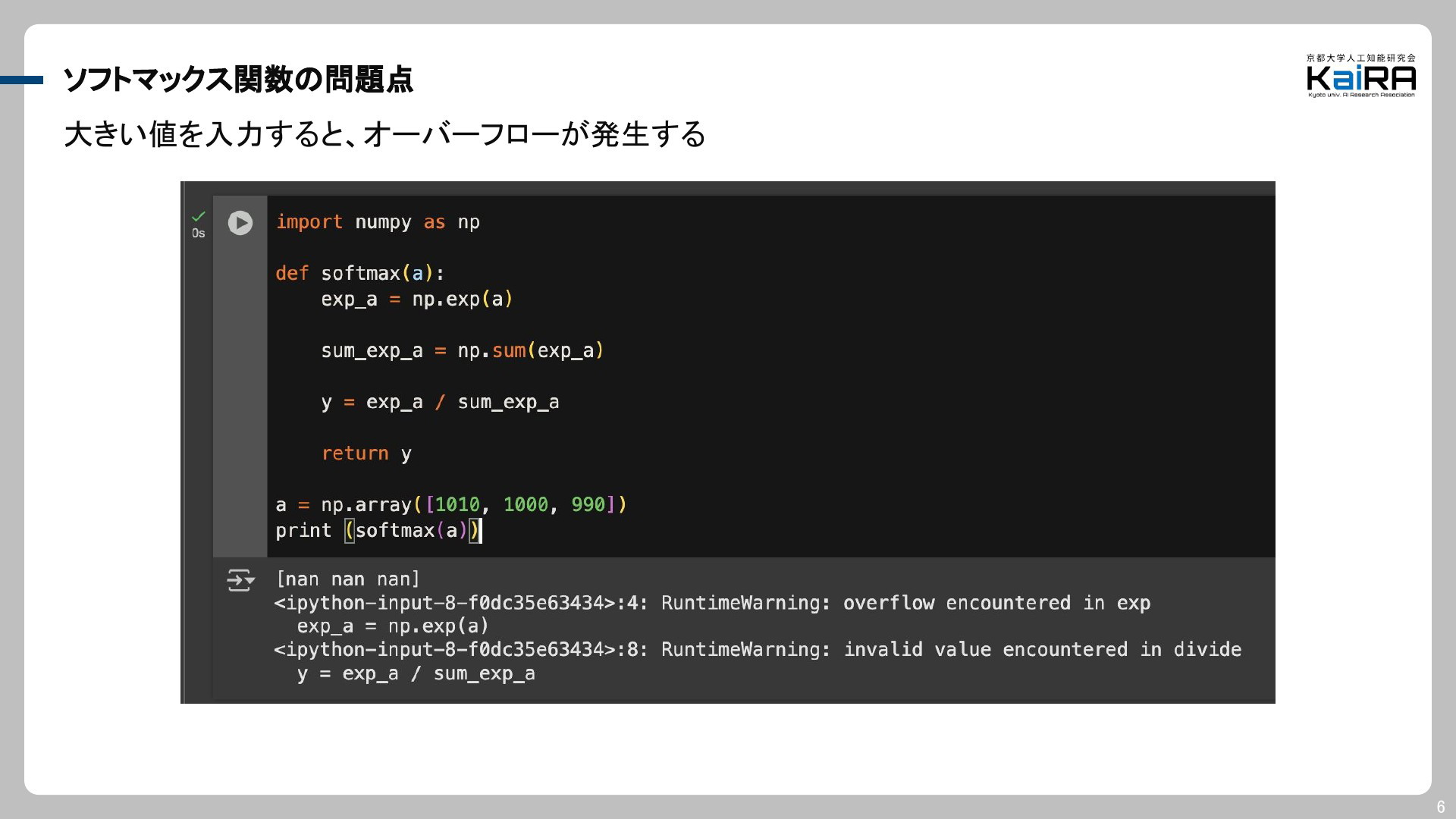Click the slide title ソフトマックス関数の問題点

click(x=238, y=80)
